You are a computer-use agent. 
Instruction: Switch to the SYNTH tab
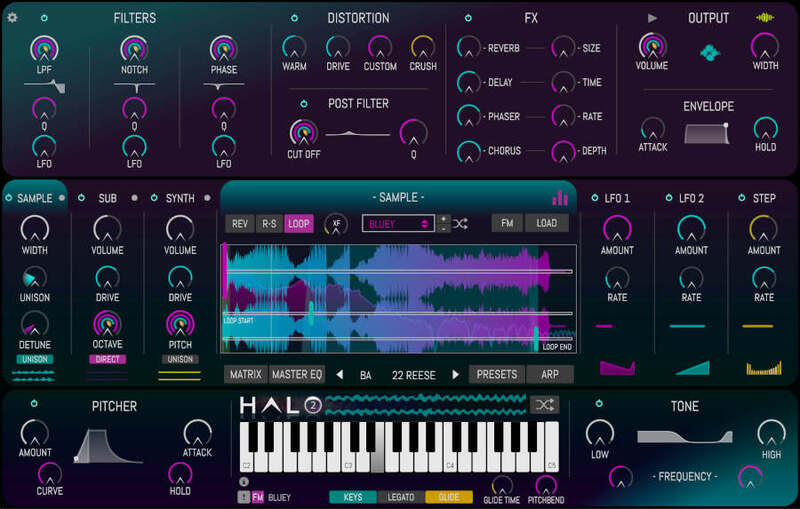pos(180,198)
